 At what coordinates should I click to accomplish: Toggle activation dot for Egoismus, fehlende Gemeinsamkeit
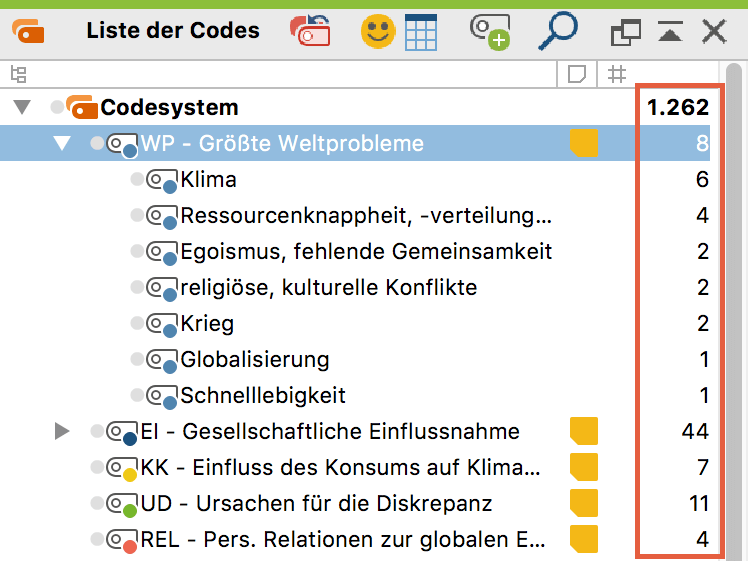click(x=137, y=251)
